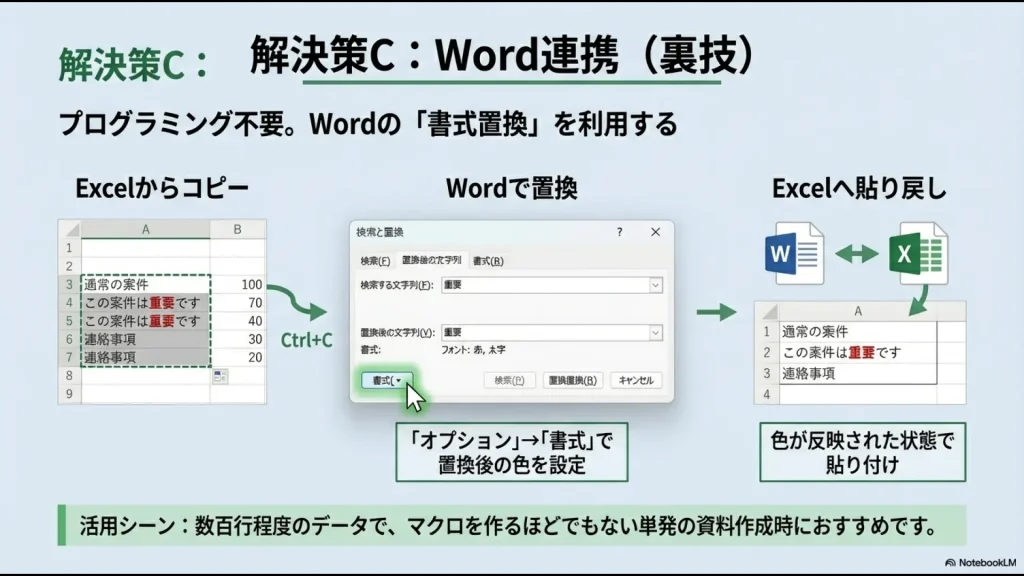Click the 検索(P) button
The height and width of the screenshot is (576, 1024).
tap(509, 380)
